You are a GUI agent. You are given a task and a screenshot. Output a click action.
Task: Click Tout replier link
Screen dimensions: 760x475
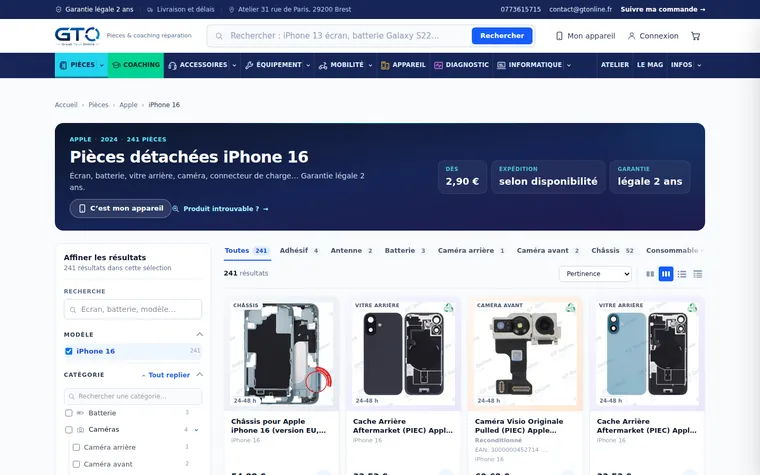pyautogui.click(x=166, y=375)
